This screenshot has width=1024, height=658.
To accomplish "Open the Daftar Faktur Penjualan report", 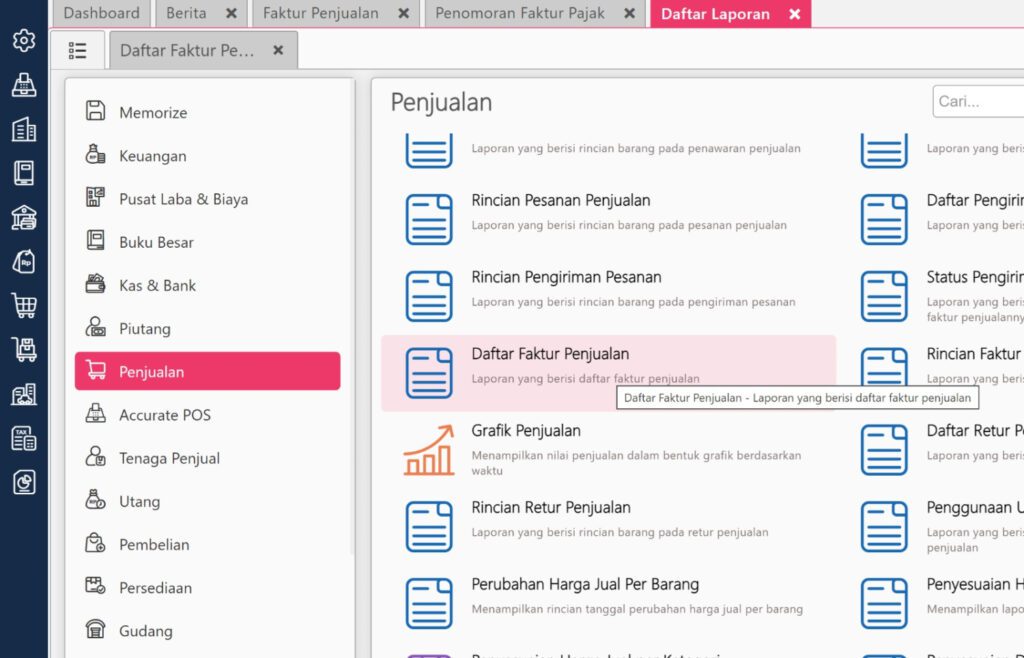I will tap(550, 352).
